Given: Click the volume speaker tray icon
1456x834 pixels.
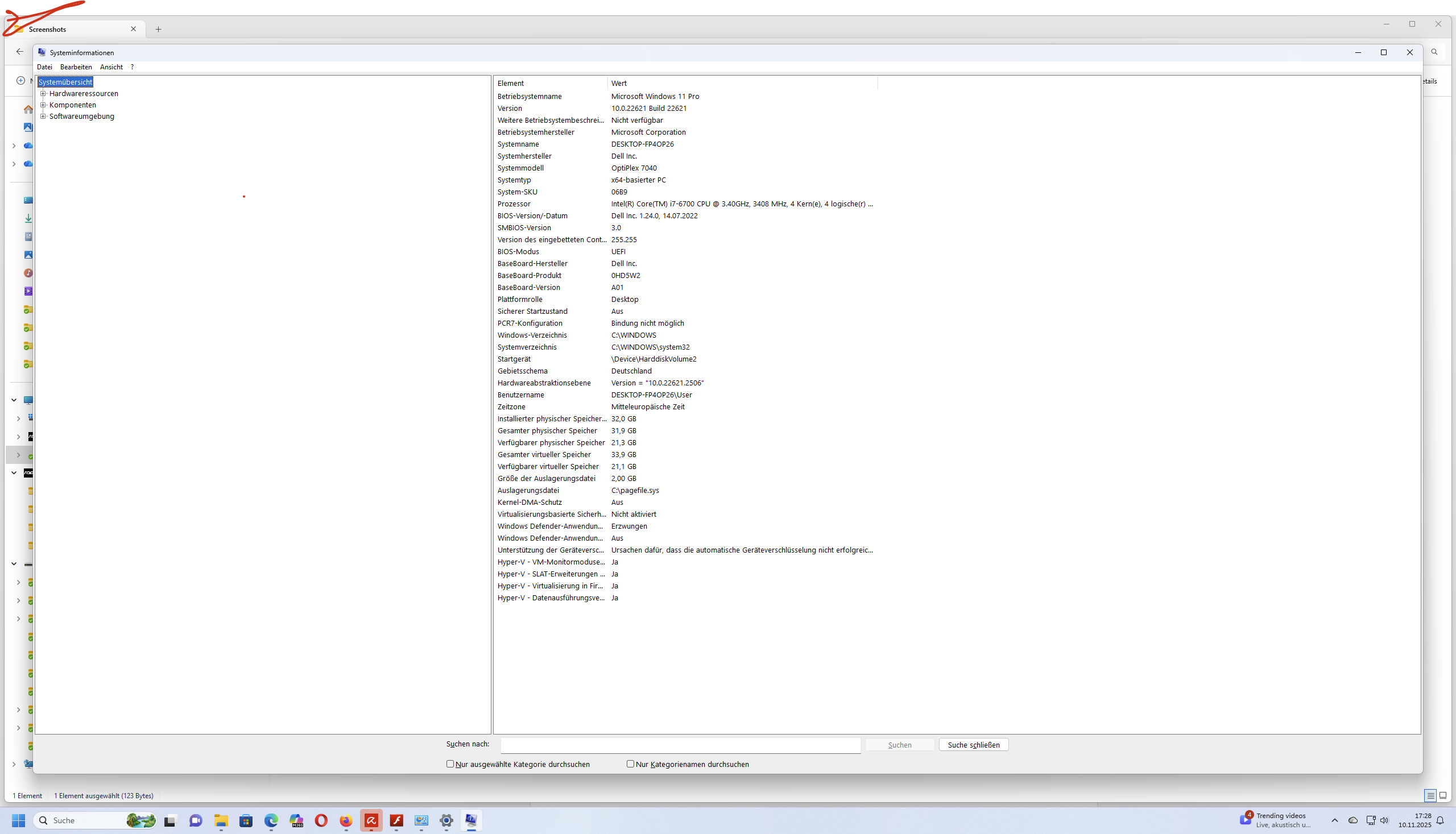Looking at the screenshot, I should [1385, 820].
